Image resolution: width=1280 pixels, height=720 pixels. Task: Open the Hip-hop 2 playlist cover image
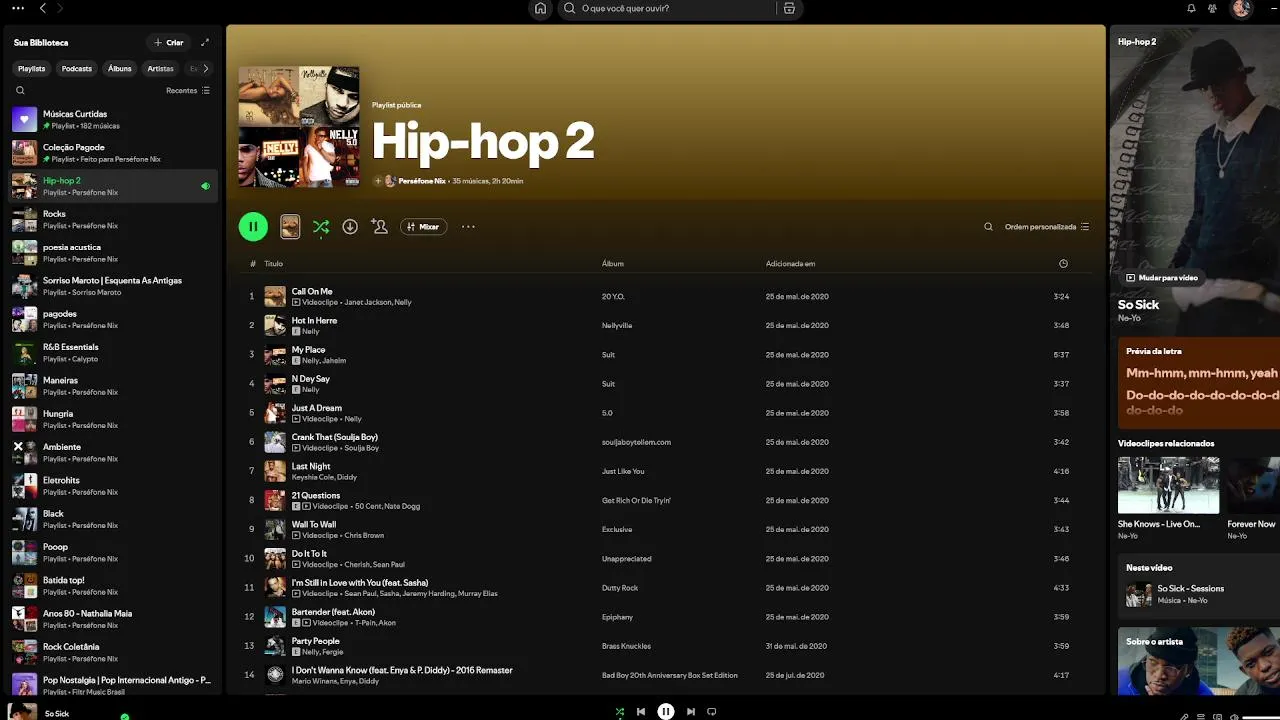coord(299,127)
